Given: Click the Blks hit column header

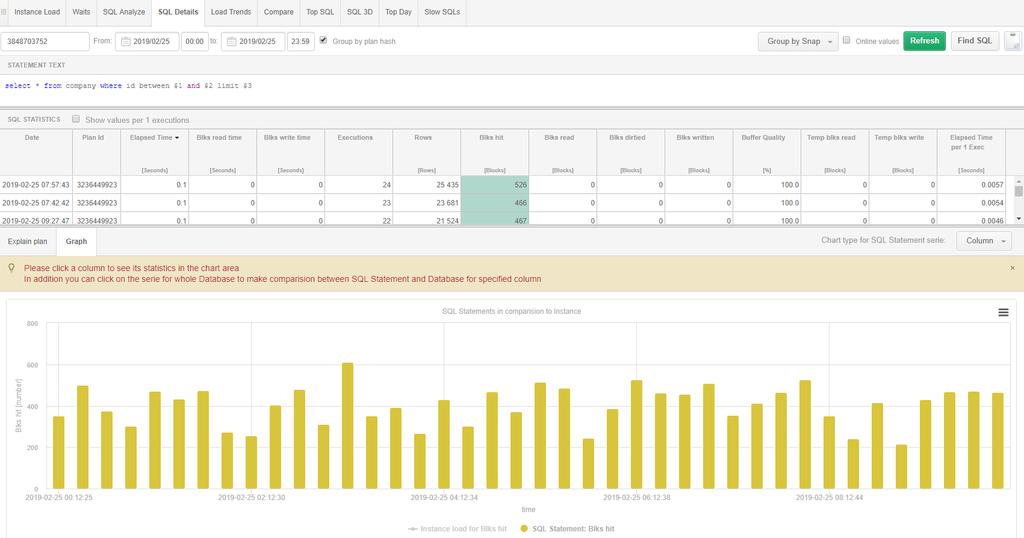Looking at the screenshot, I should point(494,153).
